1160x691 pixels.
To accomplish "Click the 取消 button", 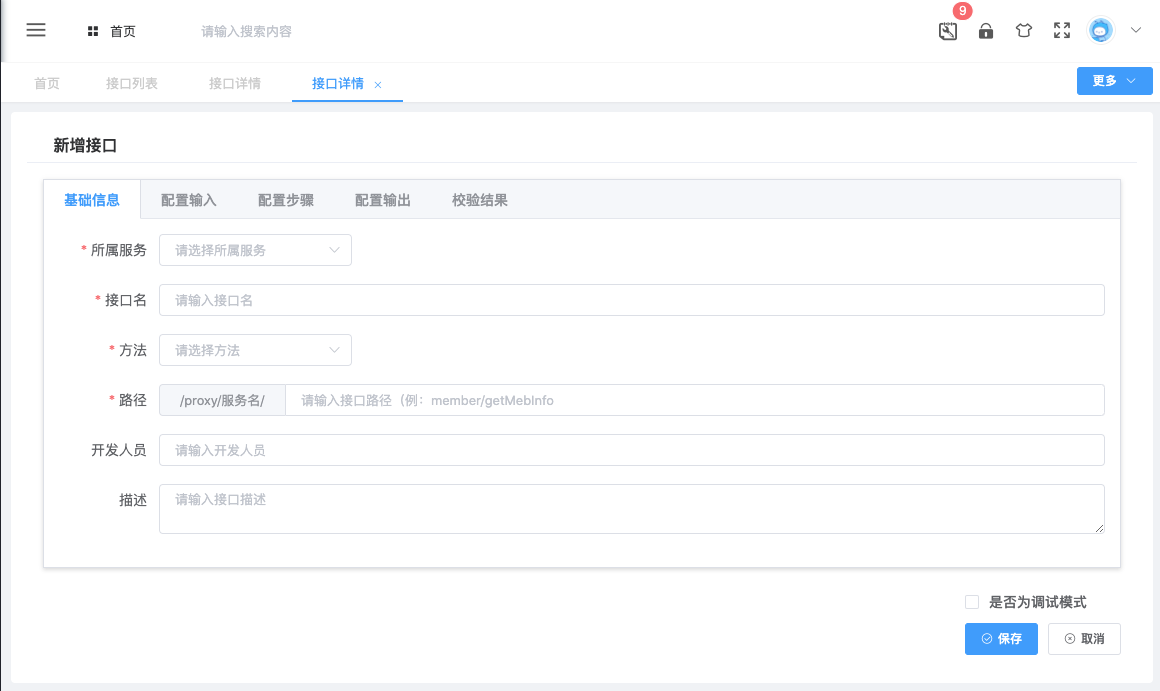I will click(x=1084, y=639).
